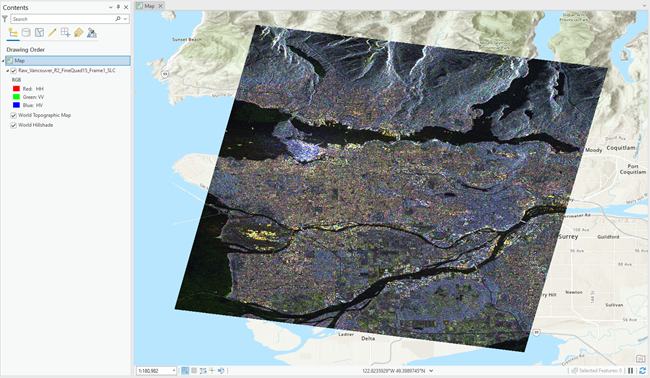Toggle World Hillshade layer visibility

point(14,125)
